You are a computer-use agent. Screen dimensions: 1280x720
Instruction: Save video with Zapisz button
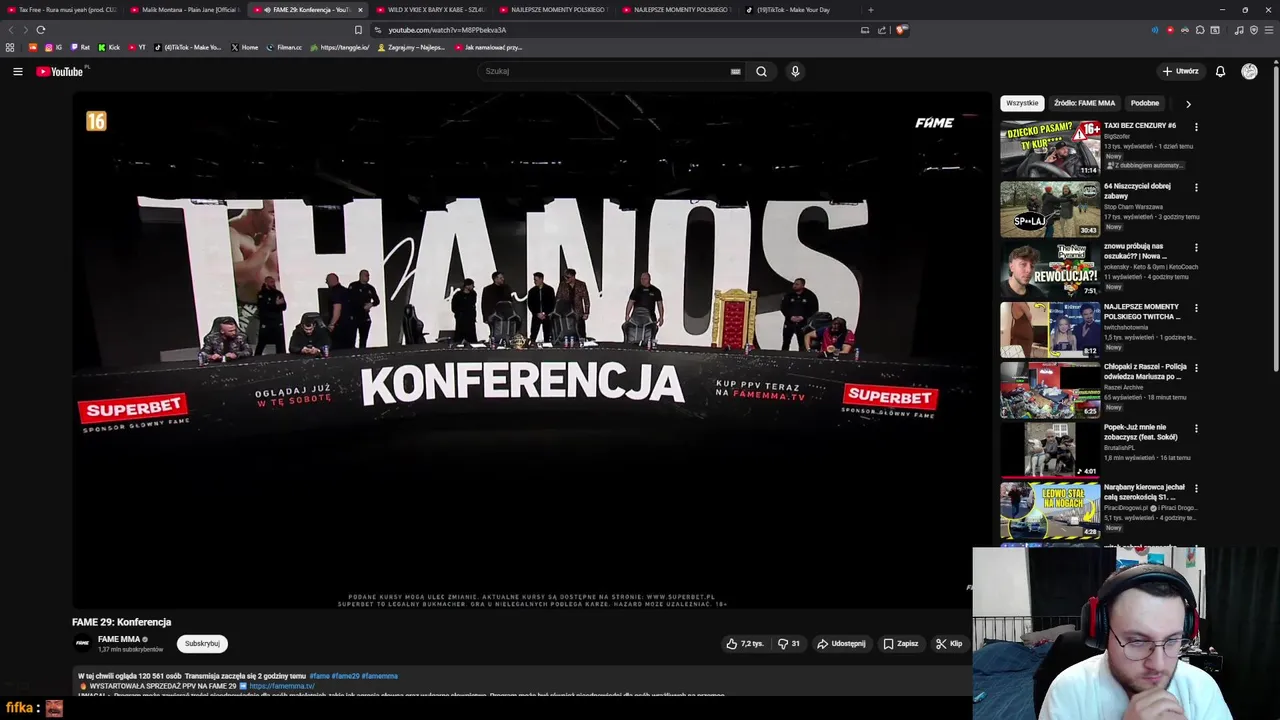pyautogui.click(x=900, y=644)
